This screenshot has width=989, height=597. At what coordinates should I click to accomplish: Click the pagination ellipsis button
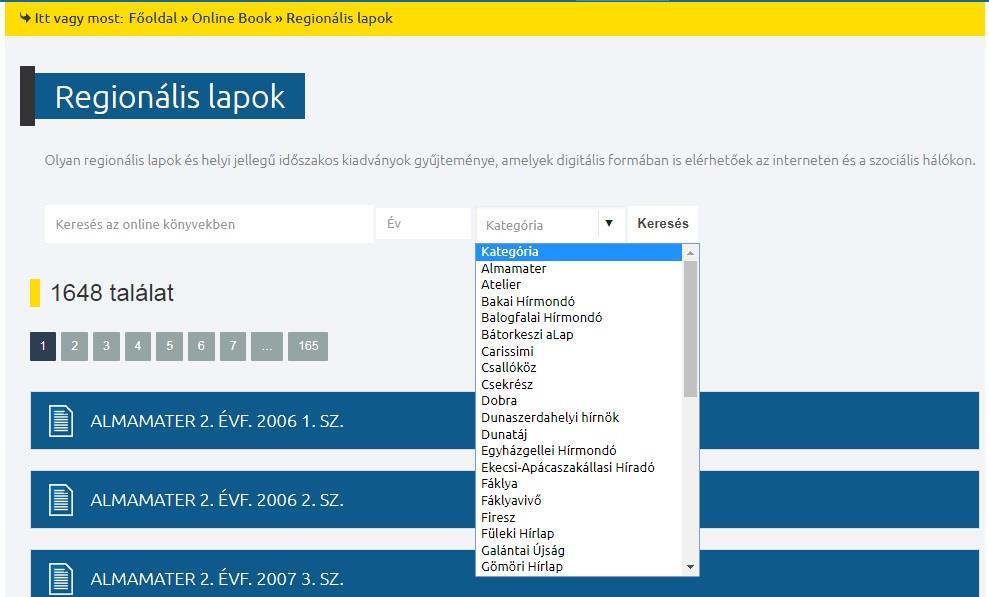267,346
